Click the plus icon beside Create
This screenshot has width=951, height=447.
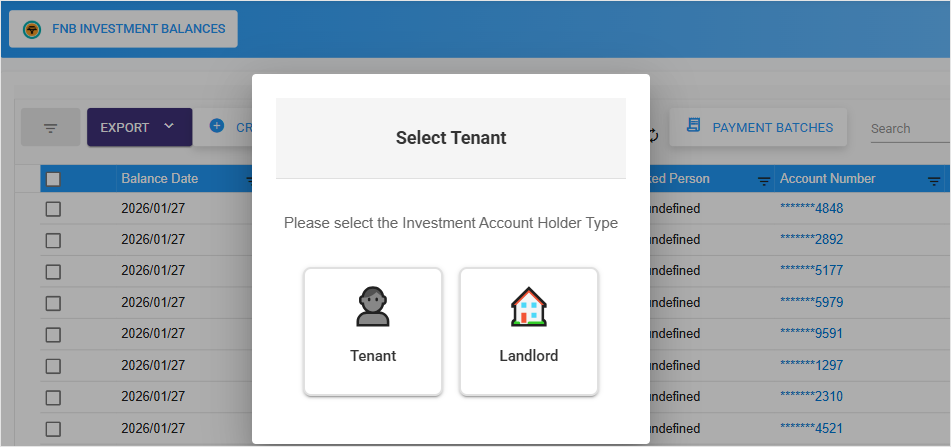[x=216, y=127]
